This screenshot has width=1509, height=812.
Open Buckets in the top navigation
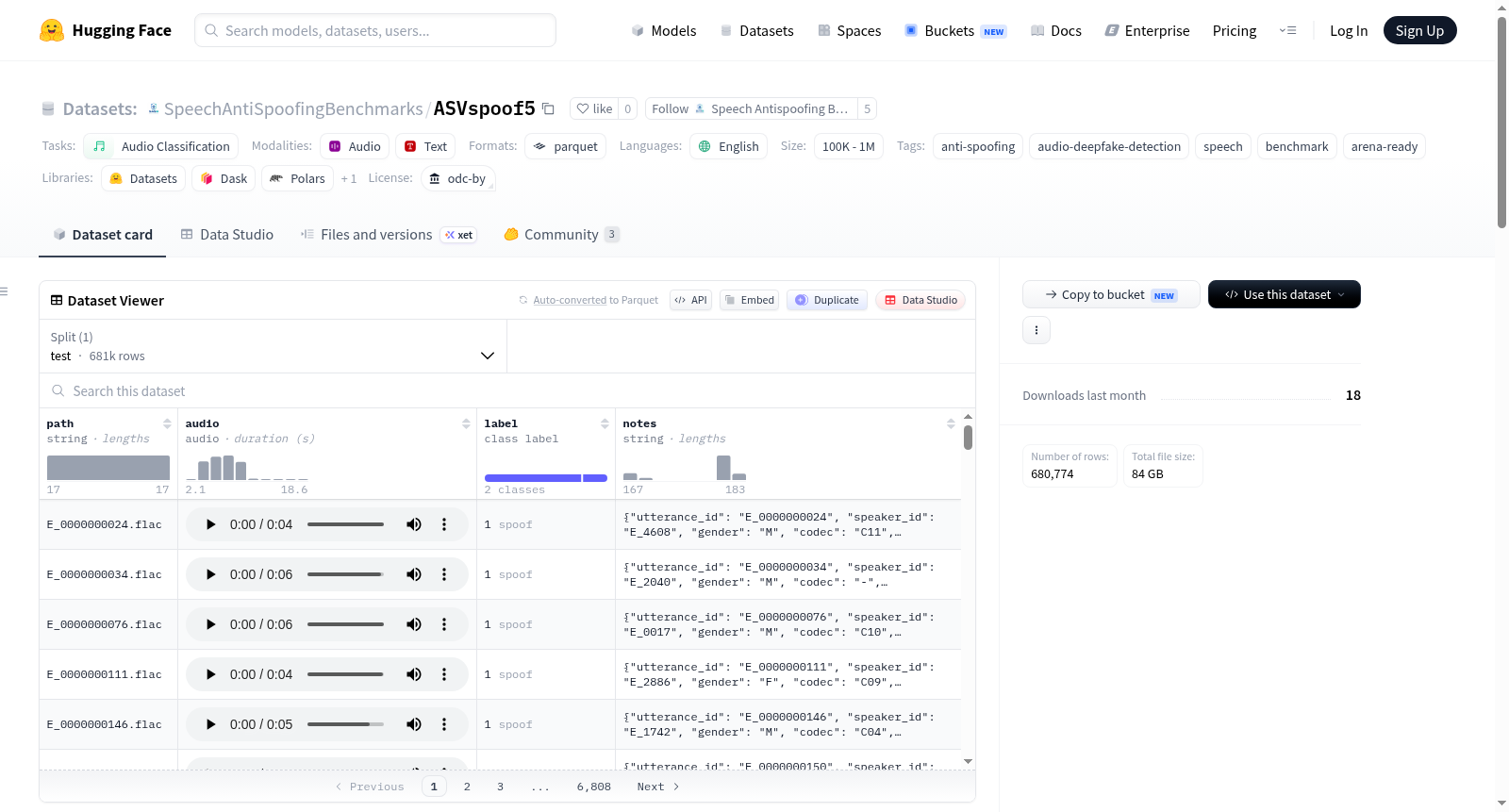point(955,30)
